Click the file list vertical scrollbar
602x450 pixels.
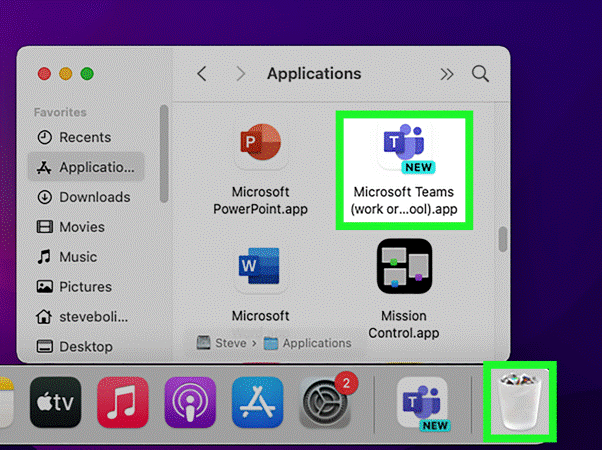503,239
